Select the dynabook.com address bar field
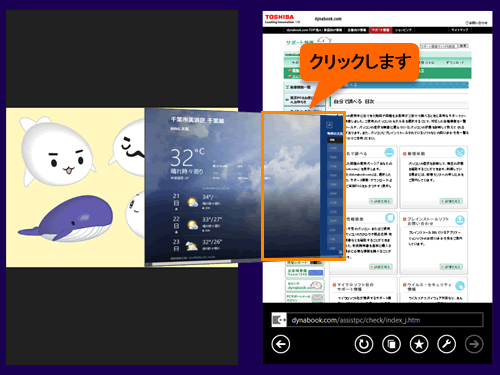 (385, 320)
